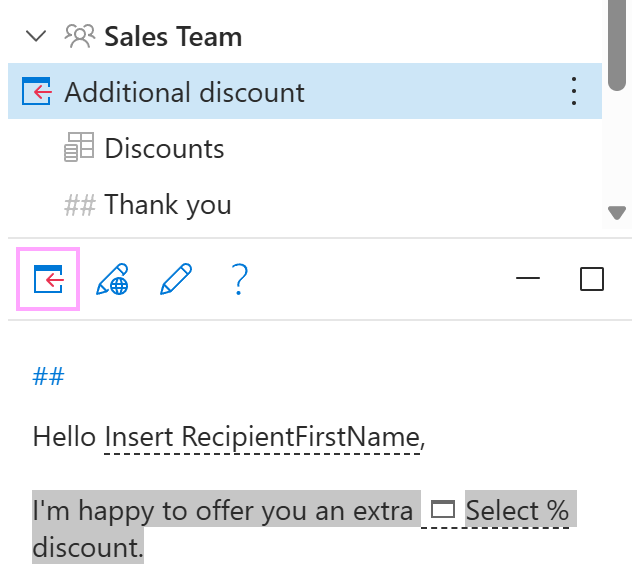The image size is (638, 580).
Task: Click the Insert RecipientFirstName macro link
Action: 262,437
